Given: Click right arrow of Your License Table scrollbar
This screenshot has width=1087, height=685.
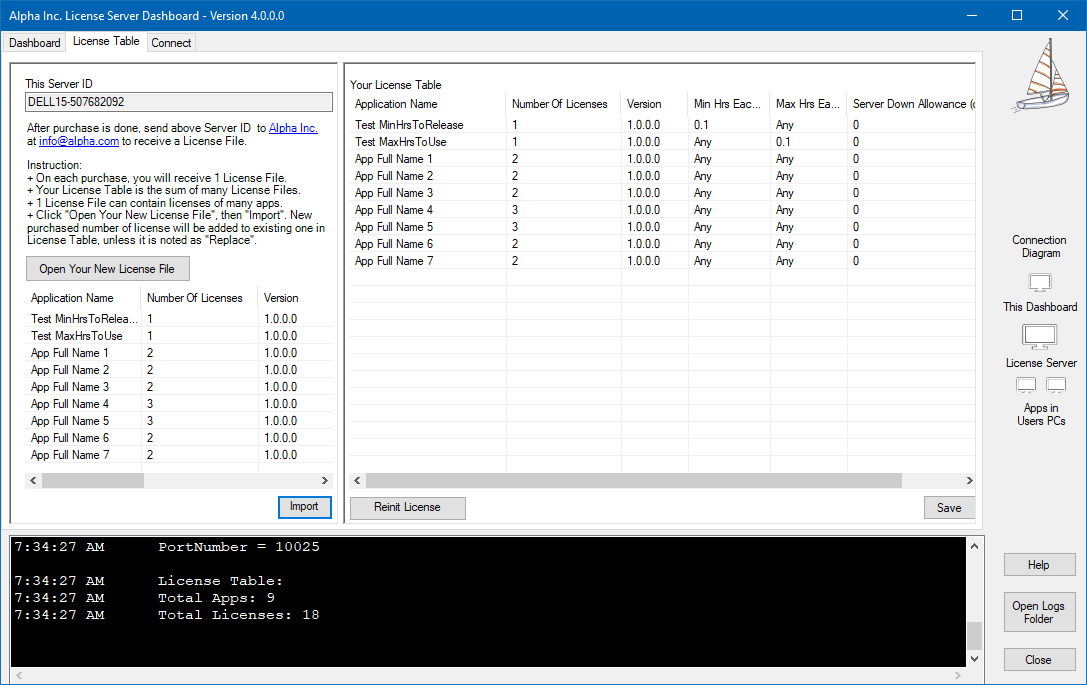Looking at the screenshot, I should (969, 480).
